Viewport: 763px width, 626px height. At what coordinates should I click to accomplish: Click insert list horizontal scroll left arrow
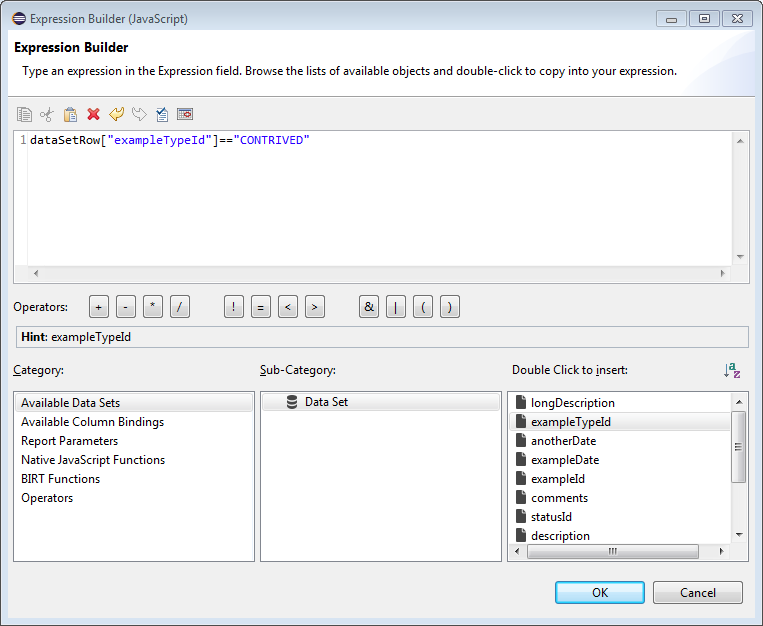[517, 552]
